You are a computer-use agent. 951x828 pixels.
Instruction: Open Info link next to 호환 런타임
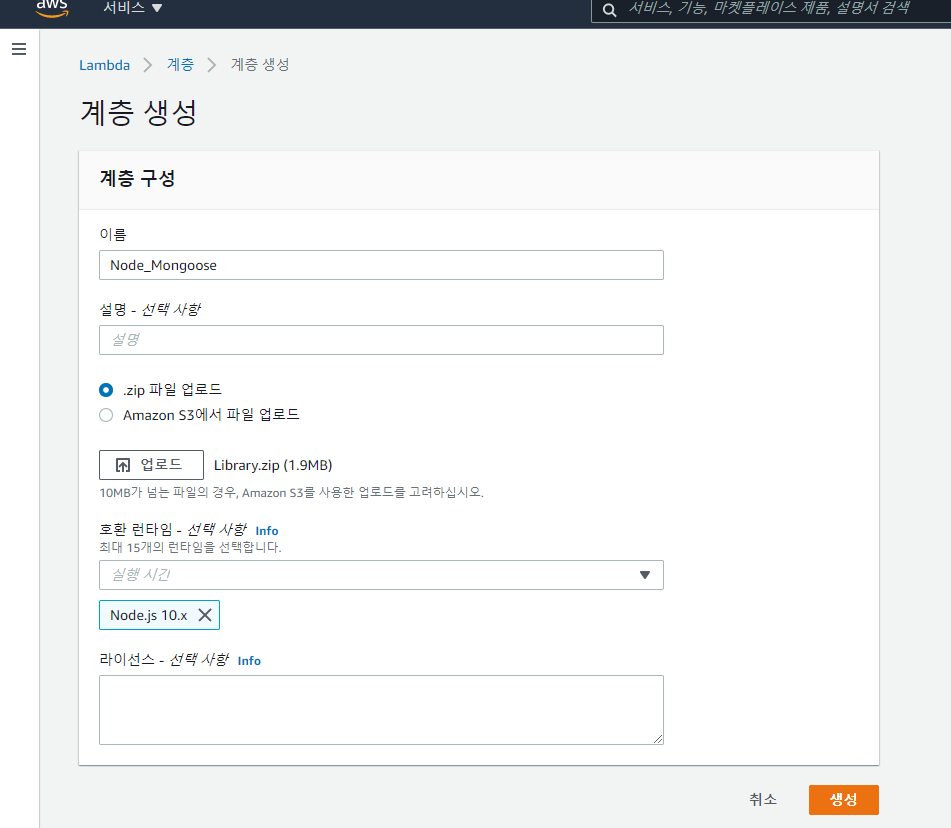267,531
